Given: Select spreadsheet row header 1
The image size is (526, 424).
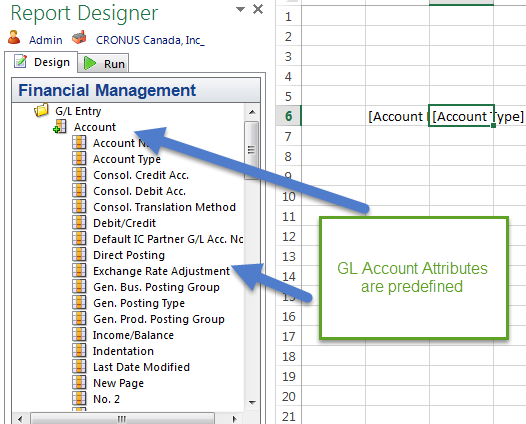Looking at the screenshot, I should click(x=288, y=16).
